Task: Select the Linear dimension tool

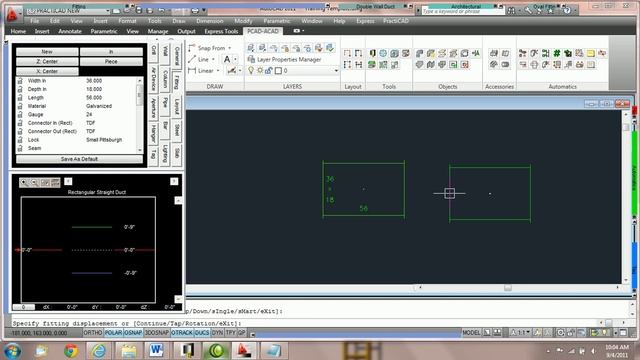Action: coord(192,71)
